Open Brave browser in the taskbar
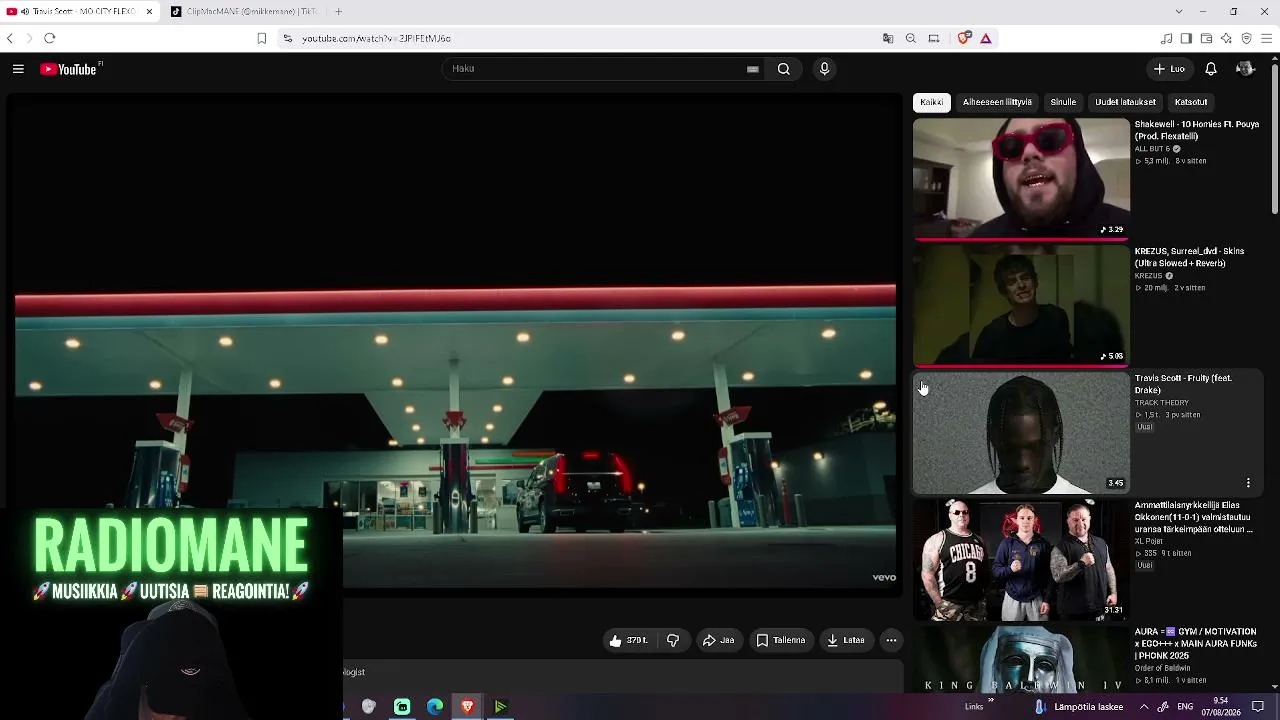 467,707
